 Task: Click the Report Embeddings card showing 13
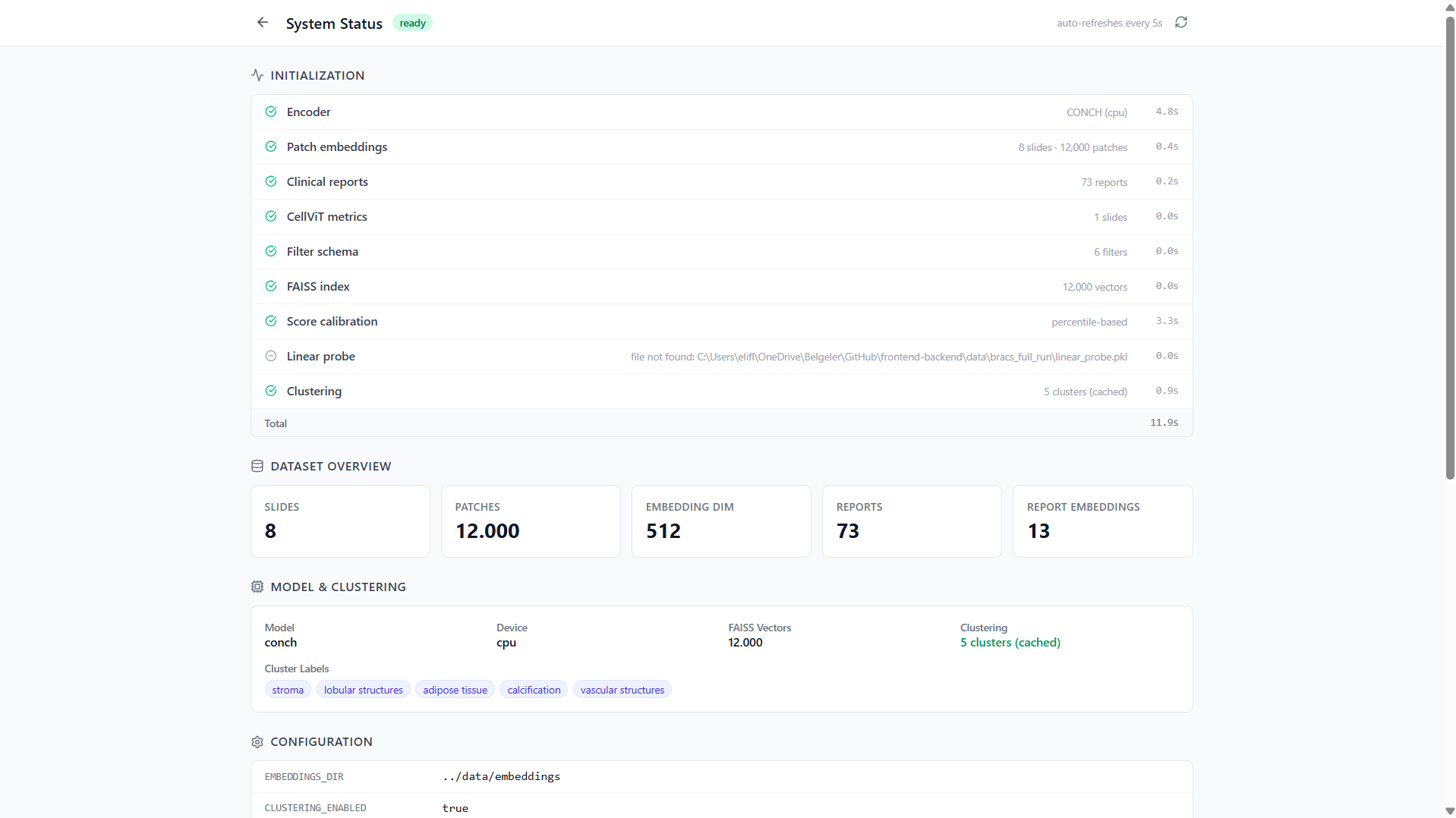tap(1103, 521)
